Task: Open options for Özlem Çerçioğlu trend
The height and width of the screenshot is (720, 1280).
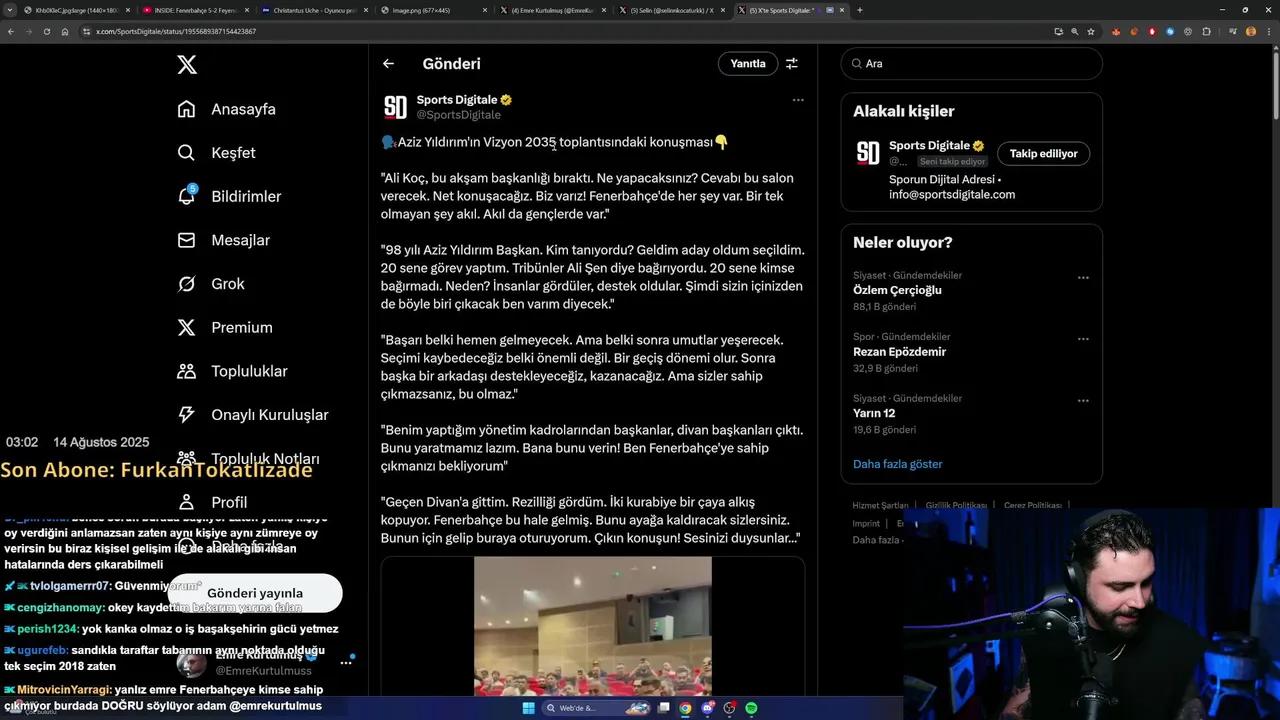Action: (x=1083, y=278)
